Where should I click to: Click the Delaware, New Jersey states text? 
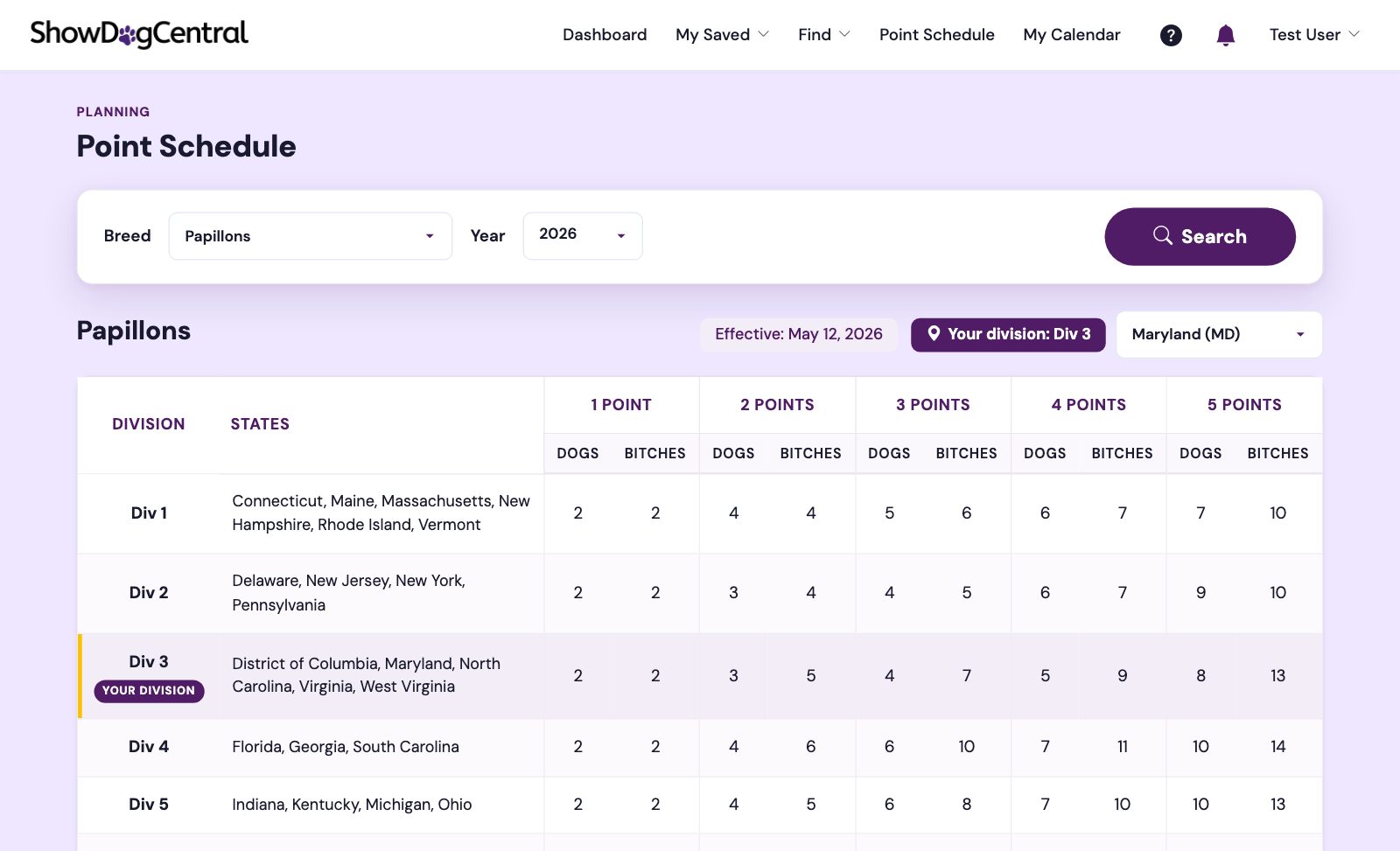[x=348, y=593]
